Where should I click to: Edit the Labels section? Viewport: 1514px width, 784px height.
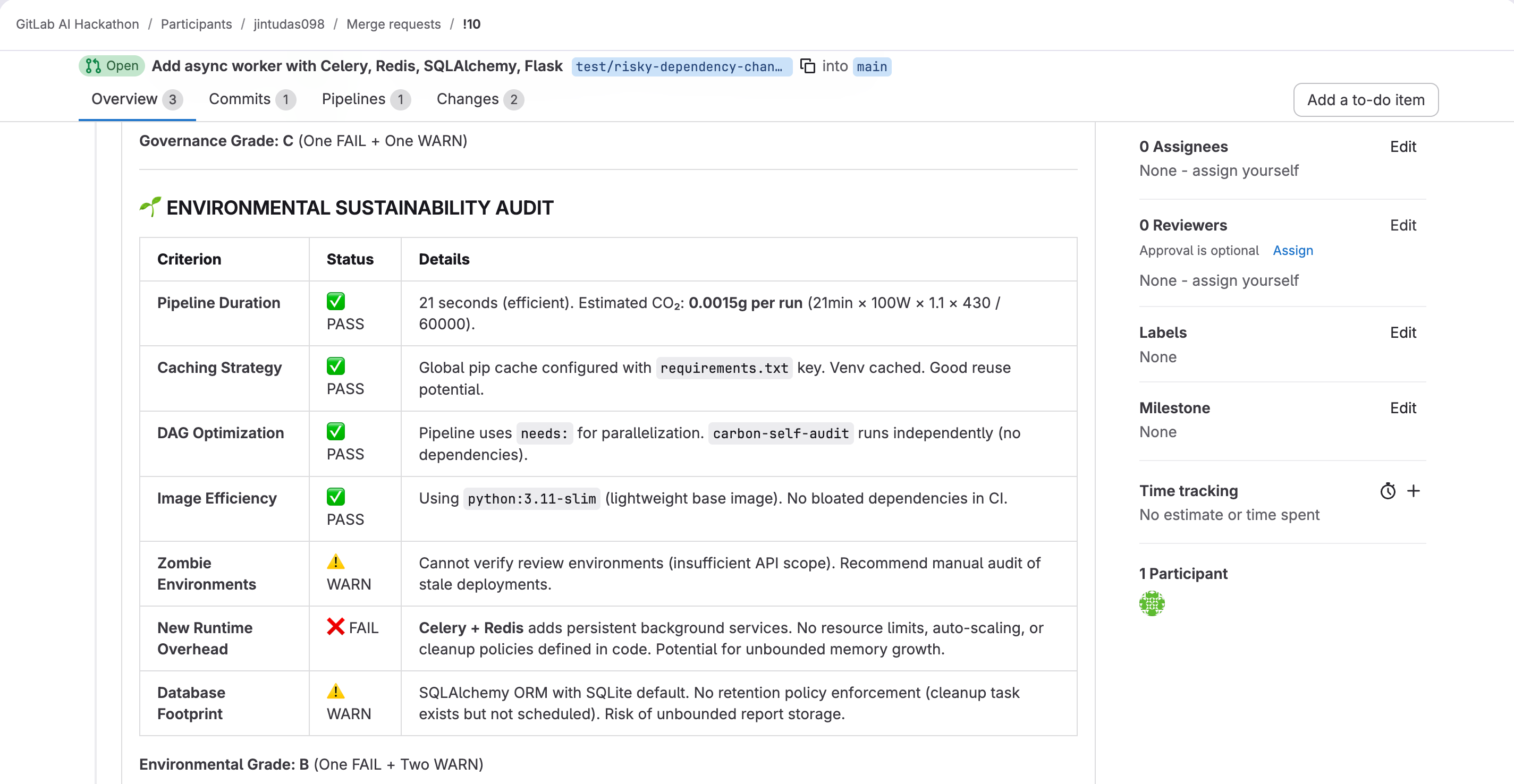tap(1402, 333)
